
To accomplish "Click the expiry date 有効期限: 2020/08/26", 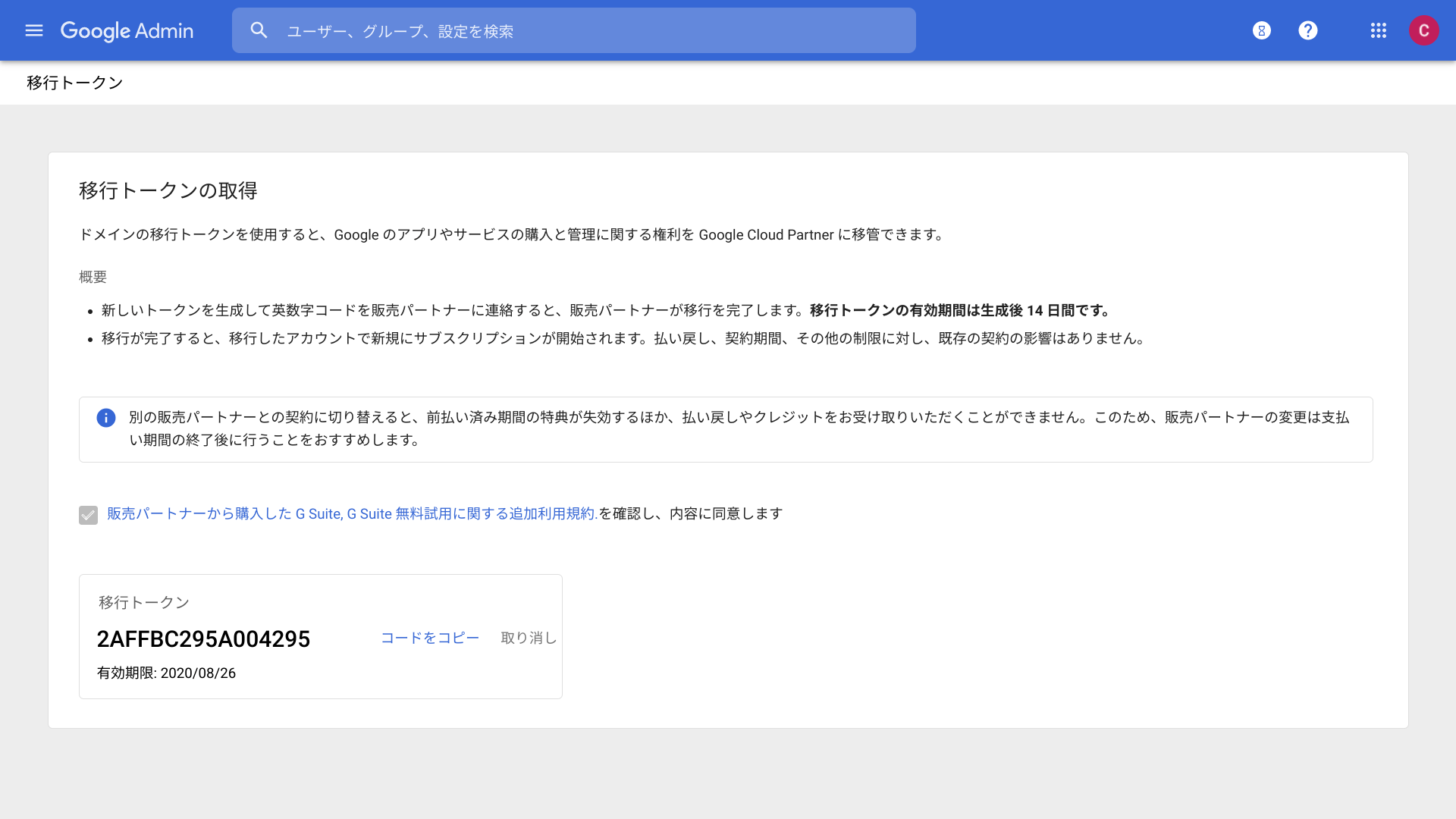I will (x=166, y=673).
